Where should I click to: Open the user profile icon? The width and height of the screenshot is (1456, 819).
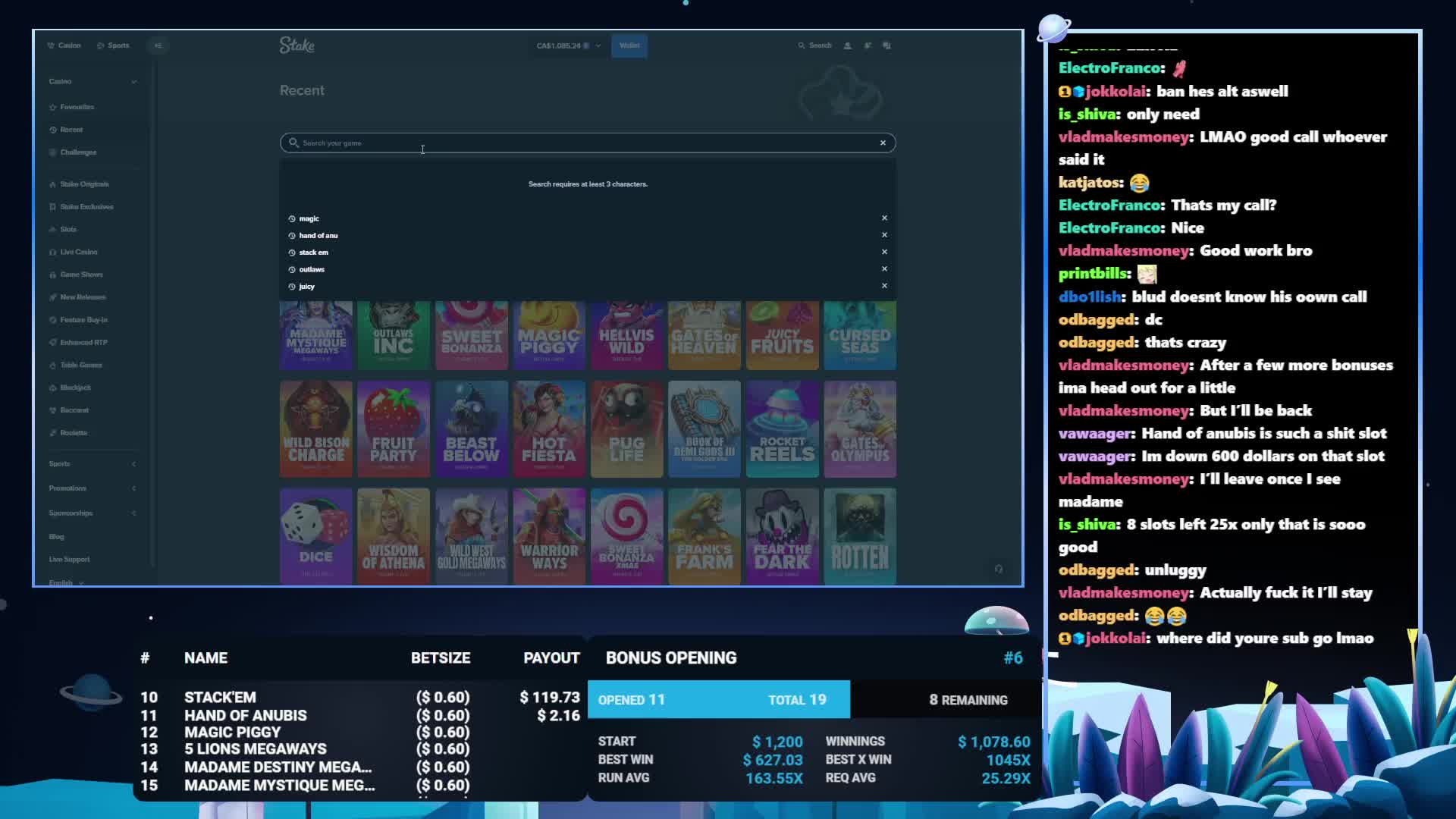click(848, 45)
